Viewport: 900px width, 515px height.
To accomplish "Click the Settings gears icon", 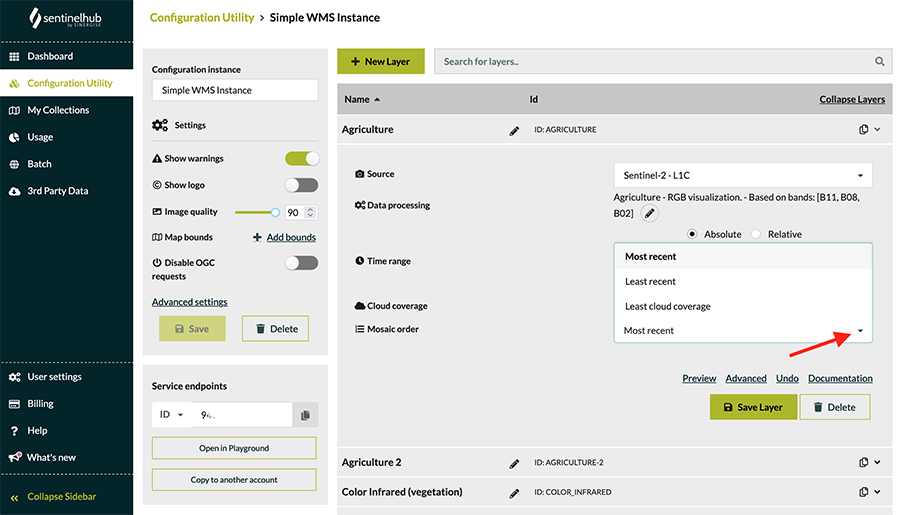I will pyautogui.click(x=160, y=125).
